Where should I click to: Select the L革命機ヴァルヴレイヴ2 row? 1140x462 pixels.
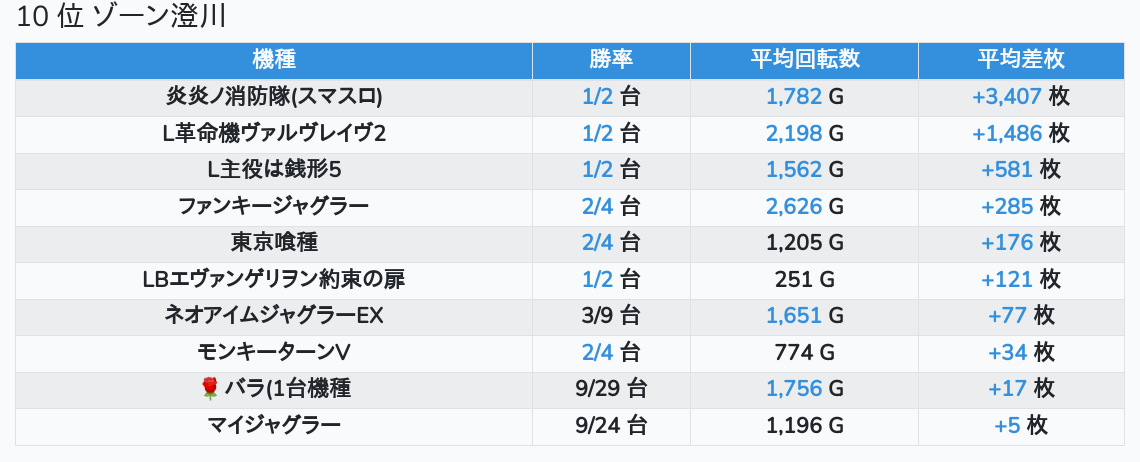pyautogui.click(x=274, y=134)
